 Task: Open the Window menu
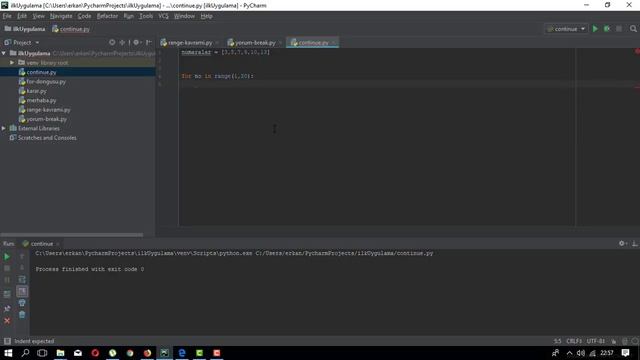[184, 16]
